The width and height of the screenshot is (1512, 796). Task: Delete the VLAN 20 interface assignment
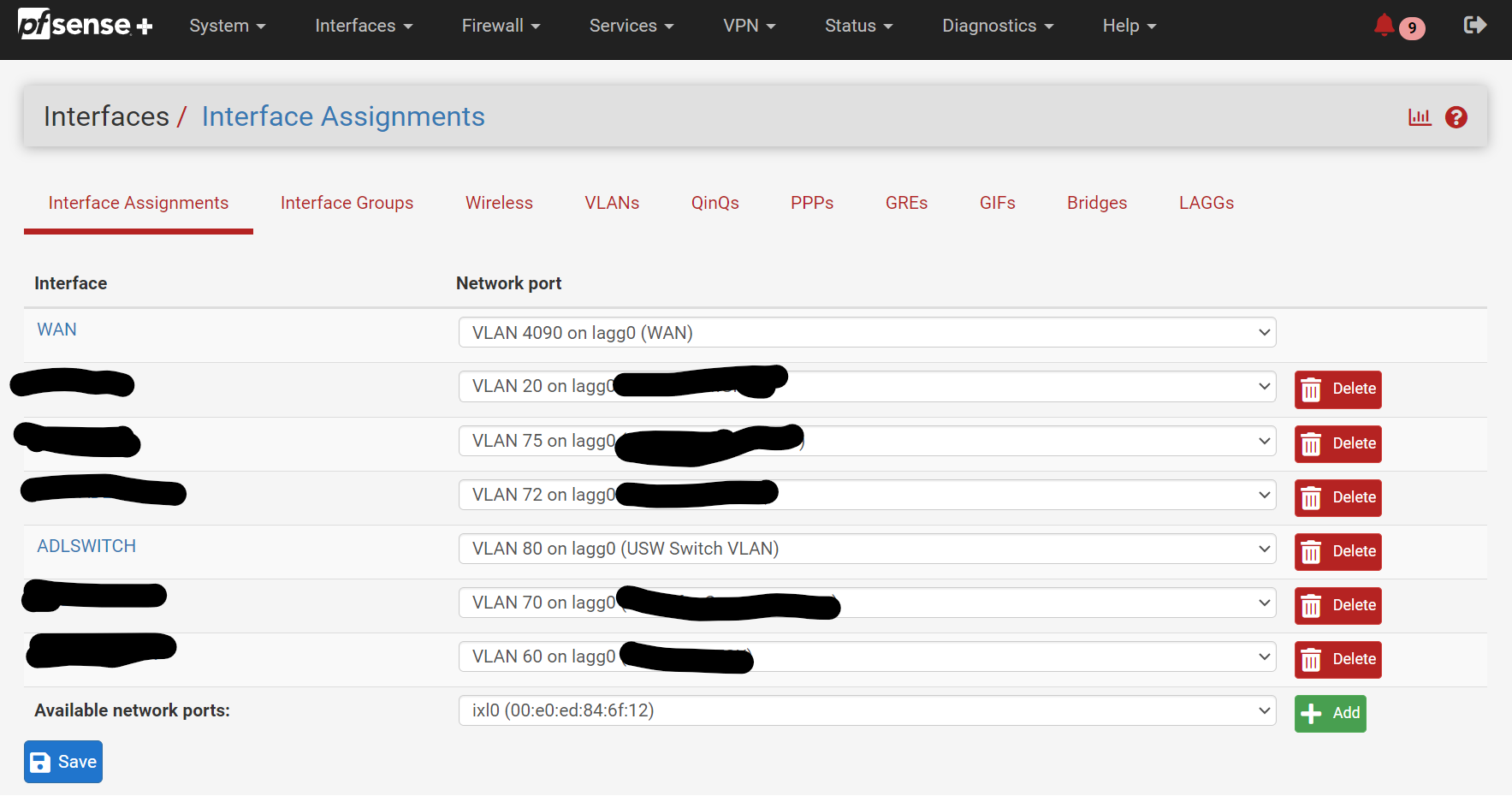pos(1337,389)
